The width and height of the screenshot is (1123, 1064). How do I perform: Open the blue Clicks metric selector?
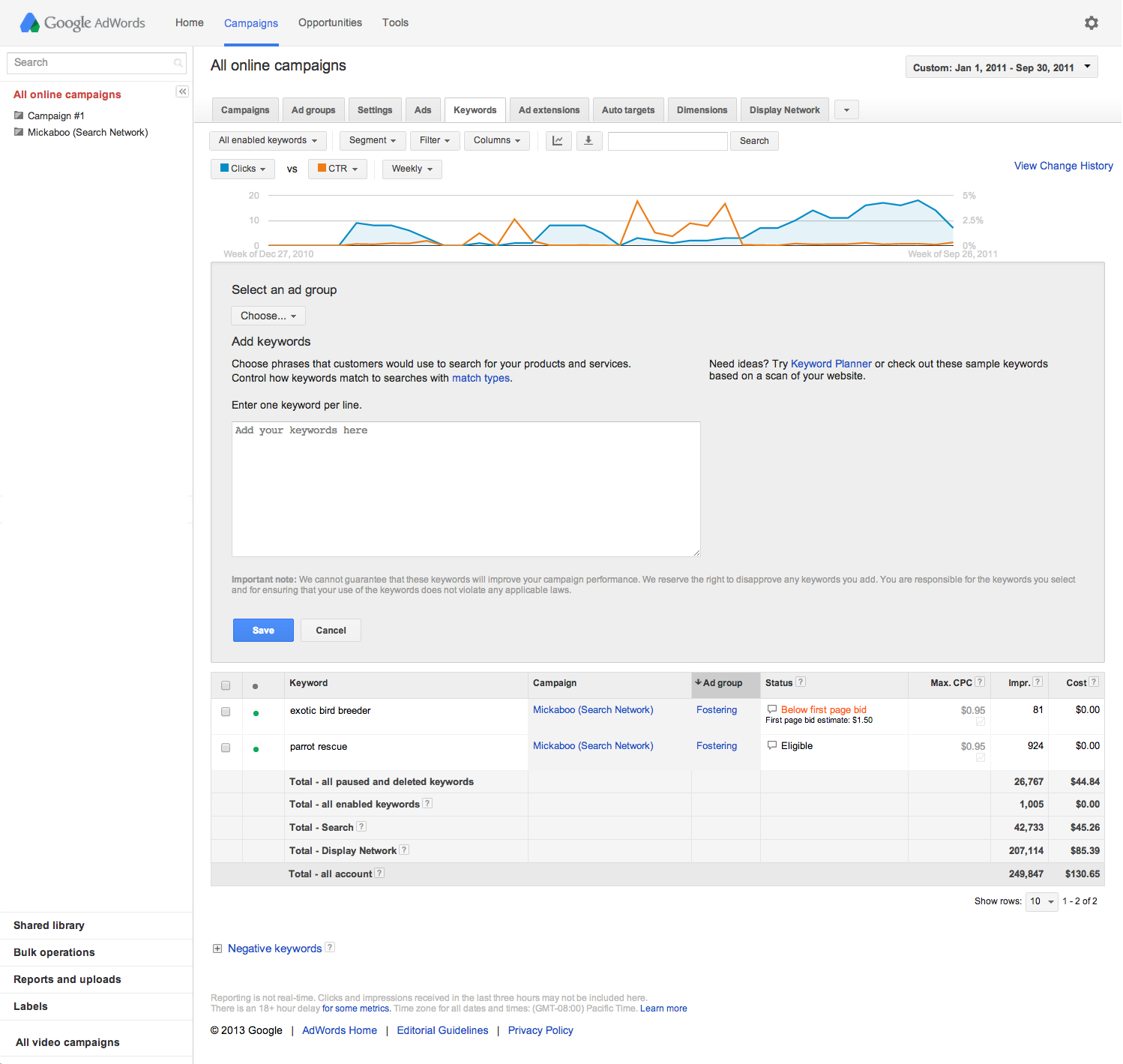coord(243,169)
